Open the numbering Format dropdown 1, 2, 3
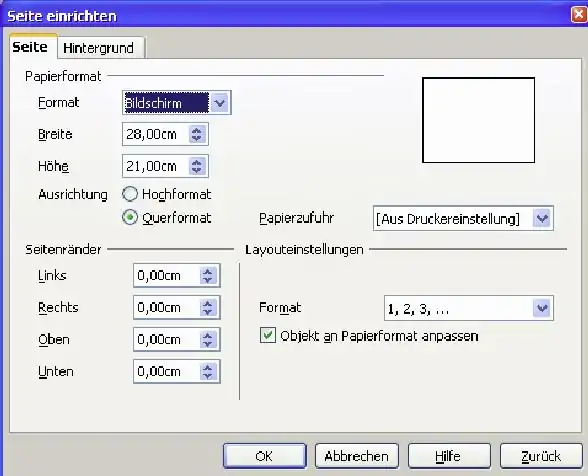The width and height of the screenshot is (588, 476). click(542, 308)
